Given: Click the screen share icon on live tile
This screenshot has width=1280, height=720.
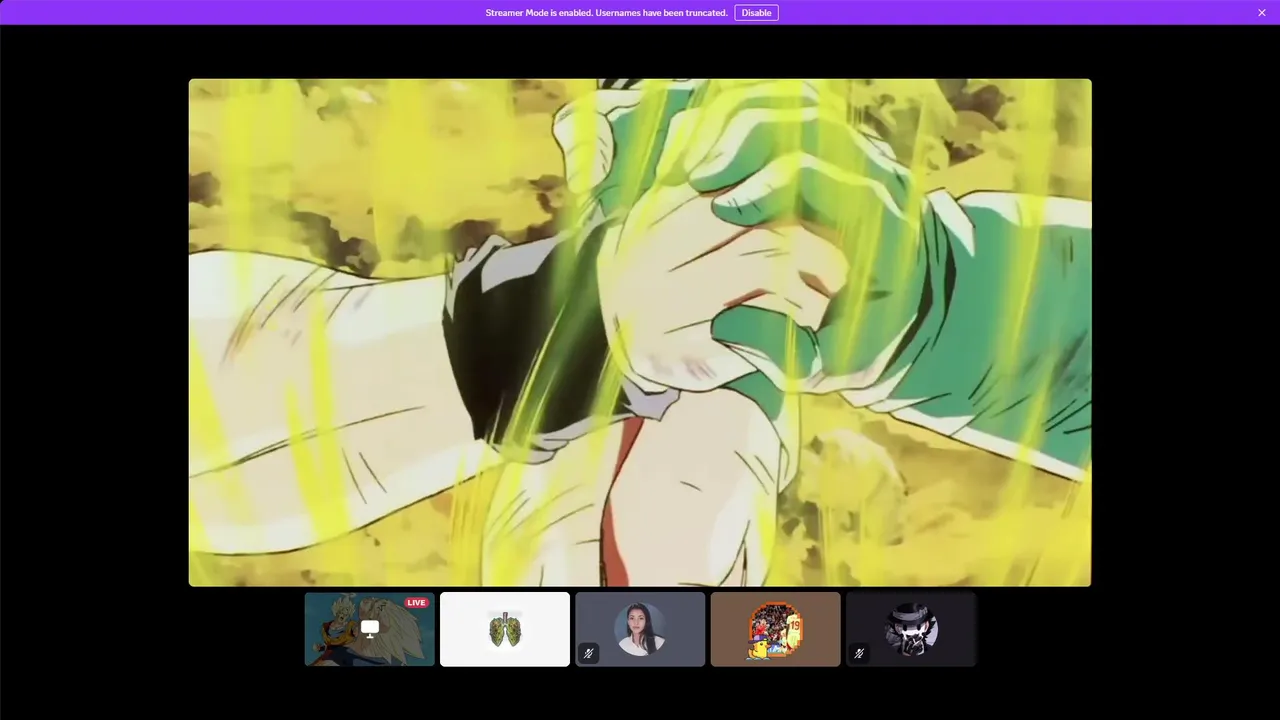Looking at the screenshot, I should pos(370,629).
